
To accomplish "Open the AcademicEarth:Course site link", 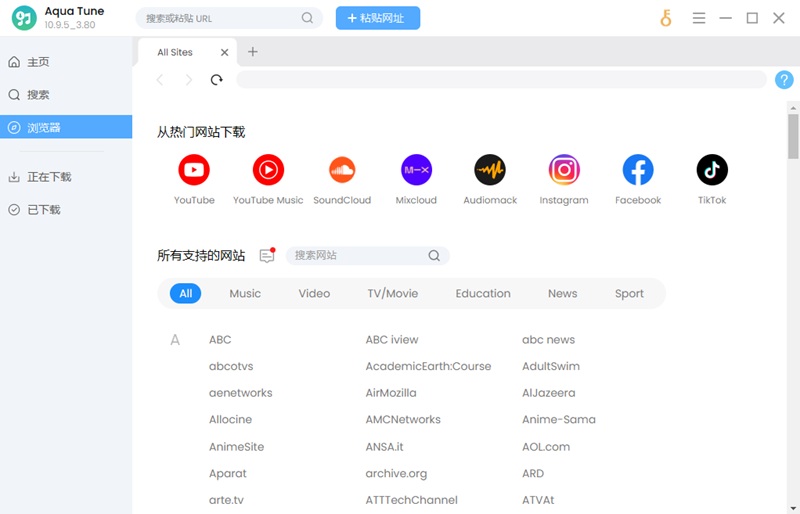I will tap(428, 366).
